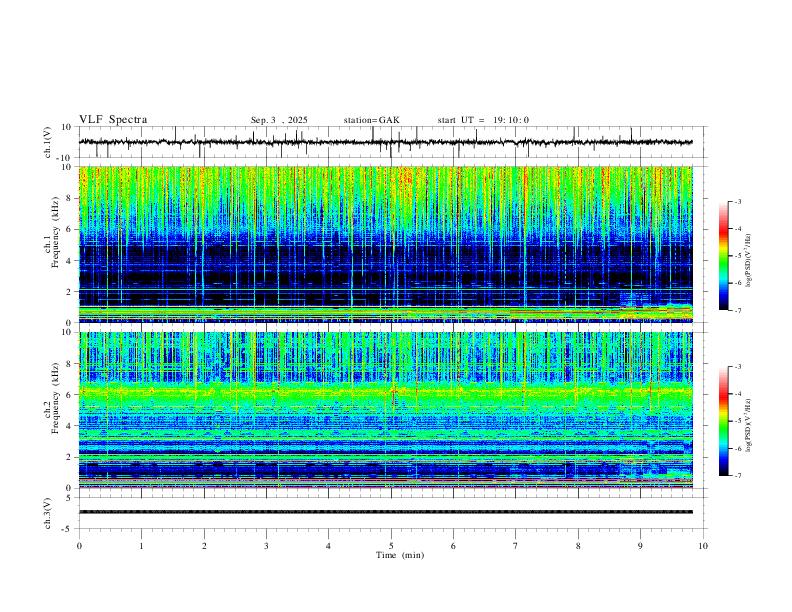This screenshot has height=612, width=792.
Task: Click the time axis tick label "3"
Action: coord(266,546)
